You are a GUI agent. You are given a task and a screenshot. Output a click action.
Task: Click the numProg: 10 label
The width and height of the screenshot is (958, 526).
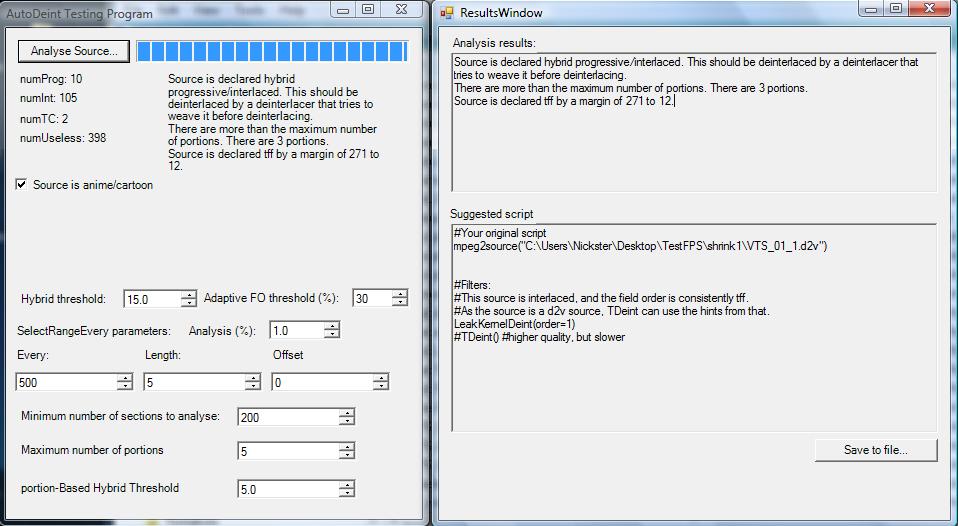click(51, 79)
